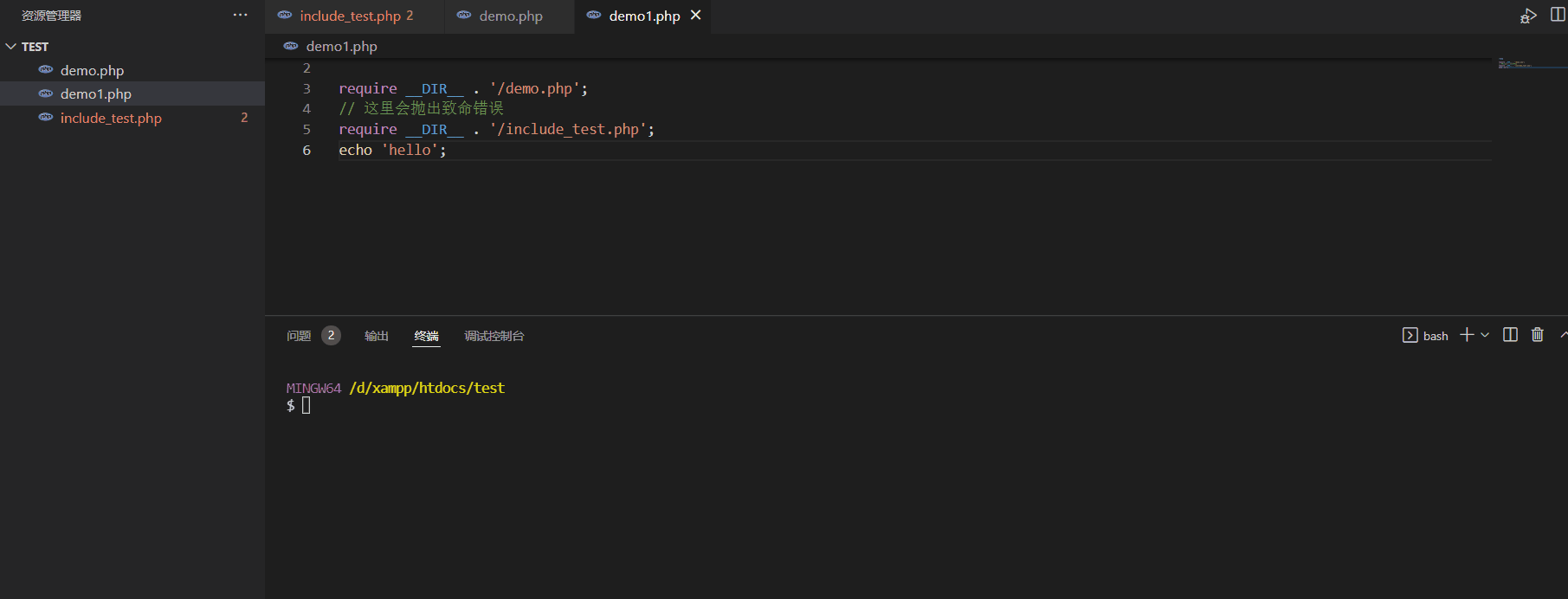Split the terminal pane
This screenshot has height=599, width=1568.
pos(1510,335)
